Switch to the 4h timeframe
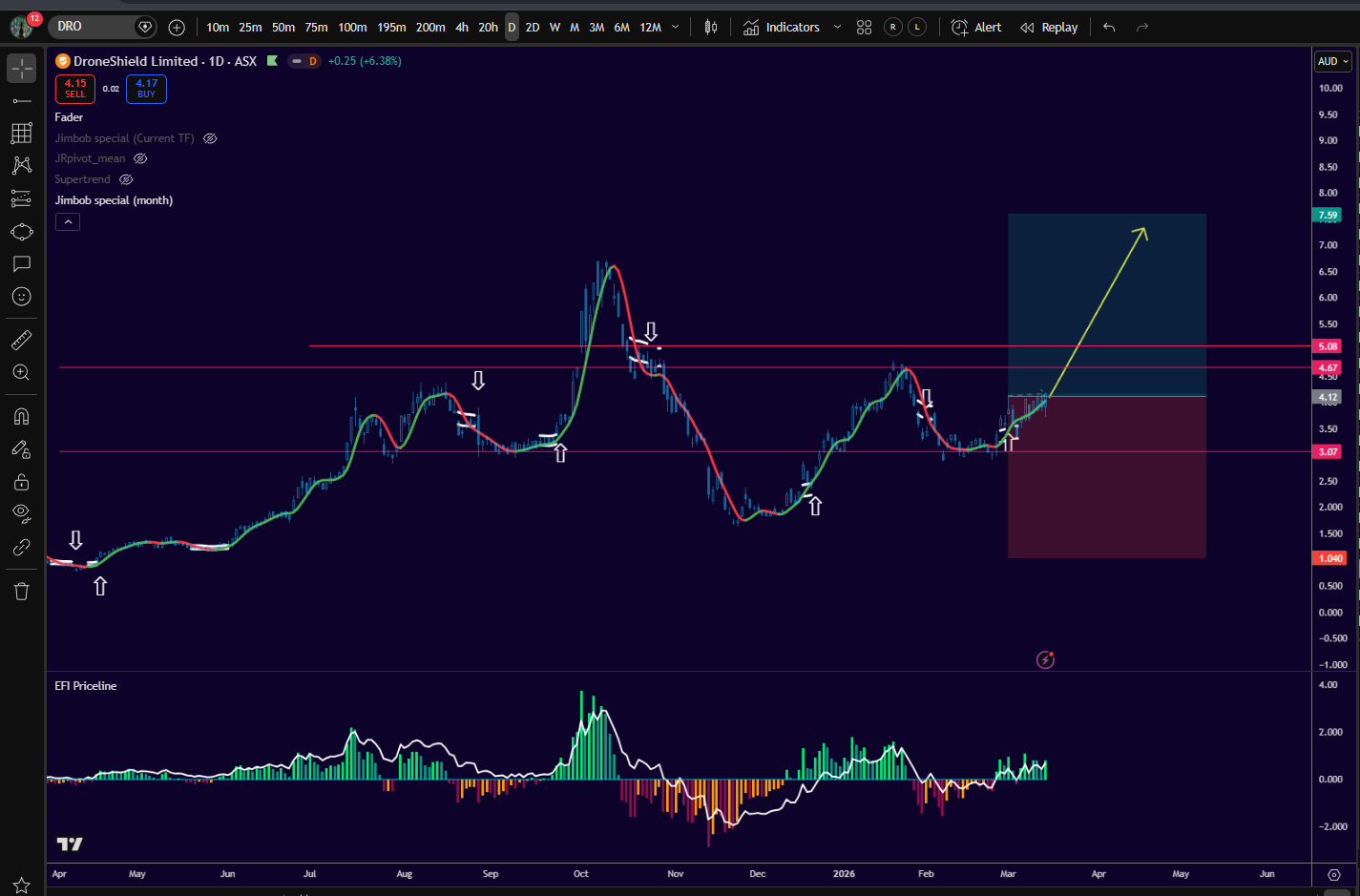The height and width of the screenshot is (896, 1360). click(462, 28)
